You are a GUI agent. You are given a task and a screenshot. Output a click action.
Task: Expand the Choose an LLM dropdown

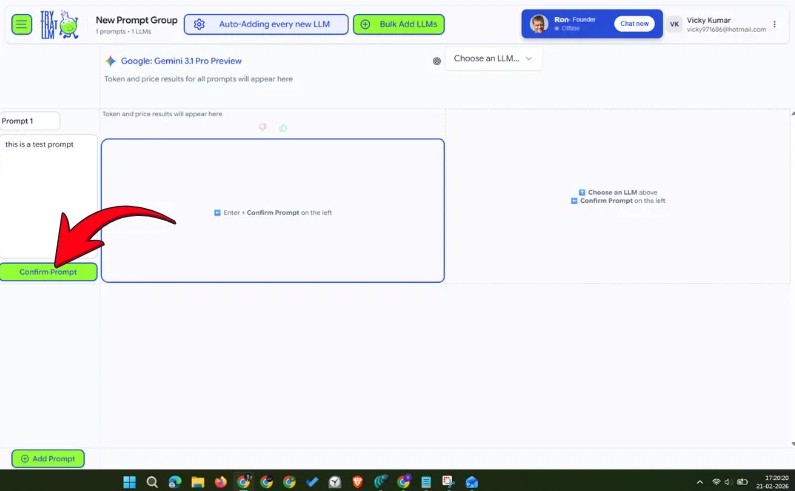(493, 59)
